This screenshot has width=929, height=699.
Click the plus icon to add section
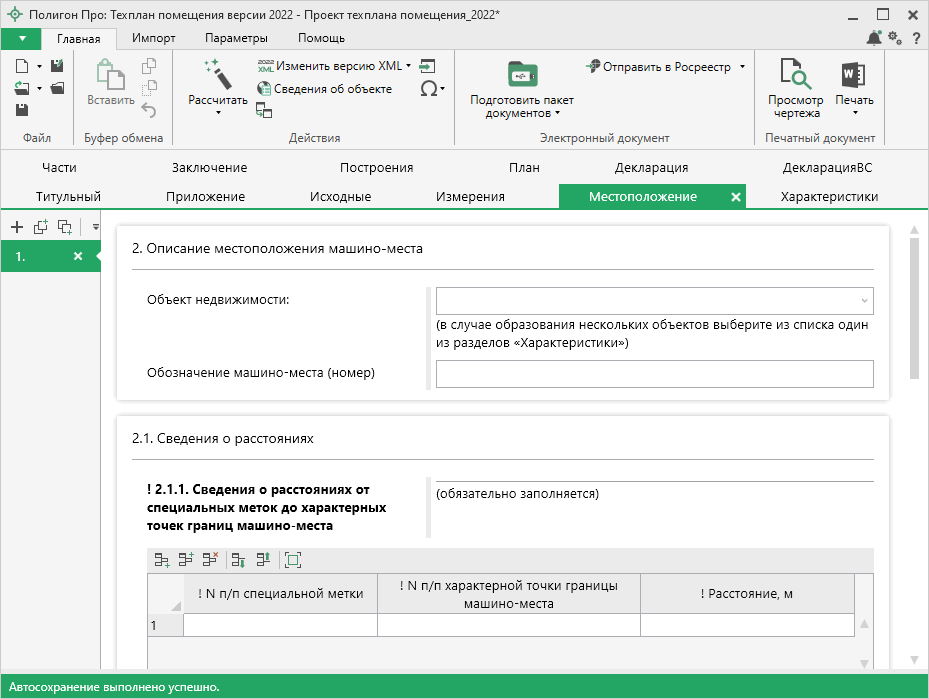pyautogui.click(x=17, y=227)
